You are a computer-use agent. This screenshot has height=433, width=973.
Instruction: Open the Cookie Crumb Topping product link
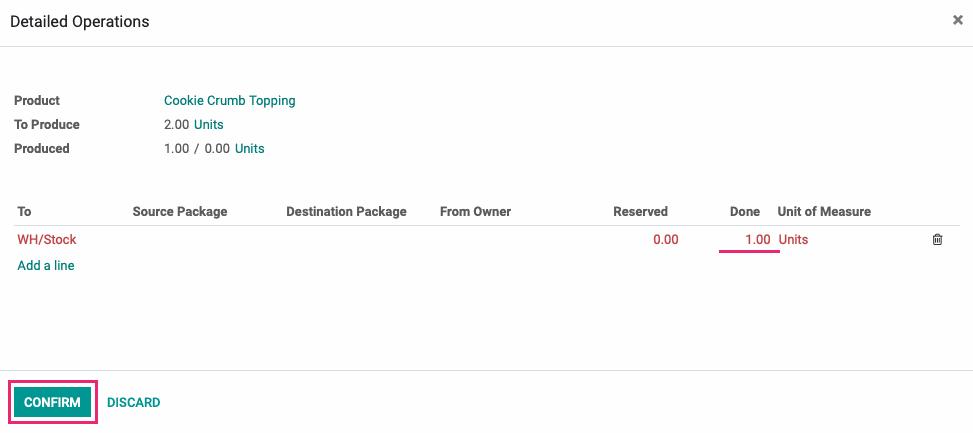(x=230, y=100)
